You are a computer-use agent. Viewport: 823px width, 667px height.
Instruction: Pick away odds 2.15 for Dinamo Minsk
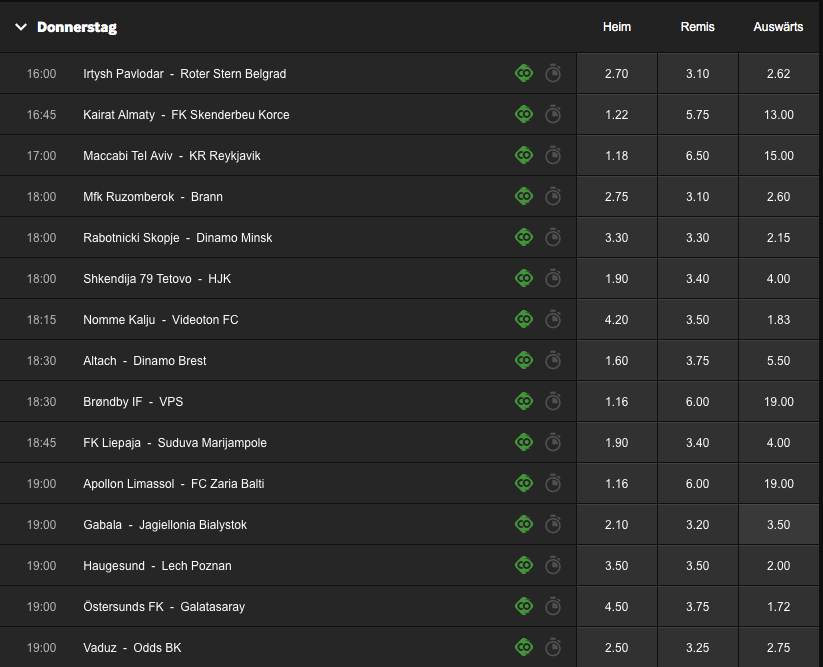click(x=779, y=237)
